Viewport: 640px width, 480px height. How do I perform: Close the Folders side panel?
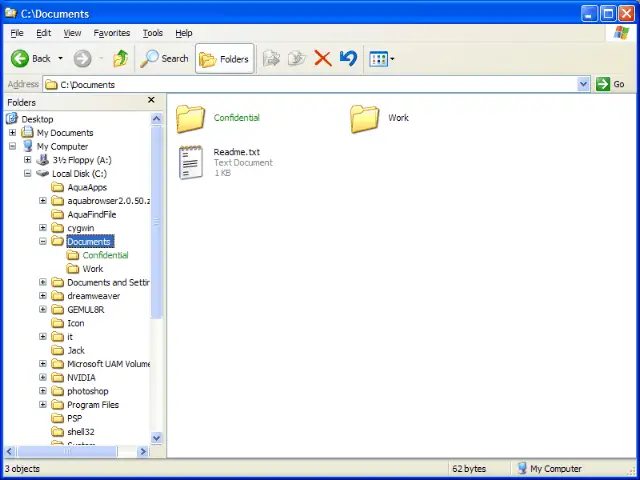[152, 100]
